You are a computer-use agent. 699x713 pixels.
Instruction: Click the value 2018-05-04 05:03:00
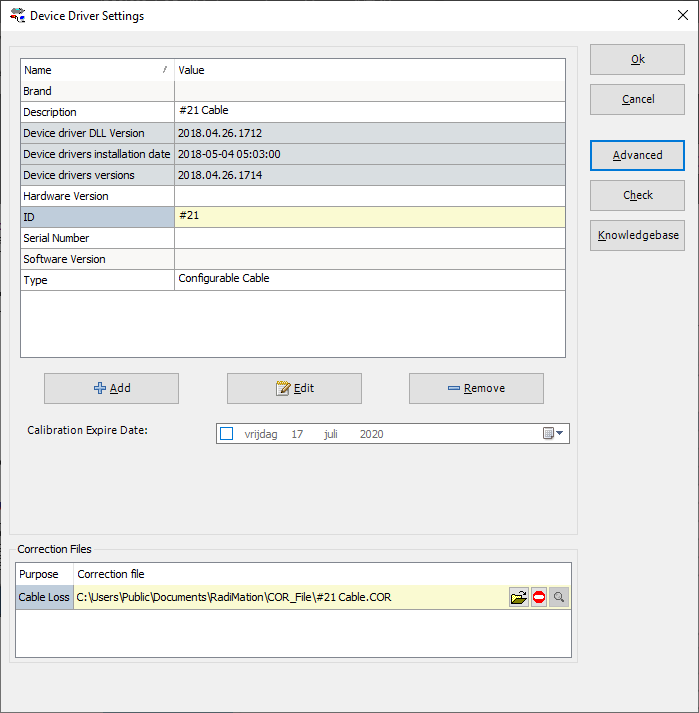[229, 154]
